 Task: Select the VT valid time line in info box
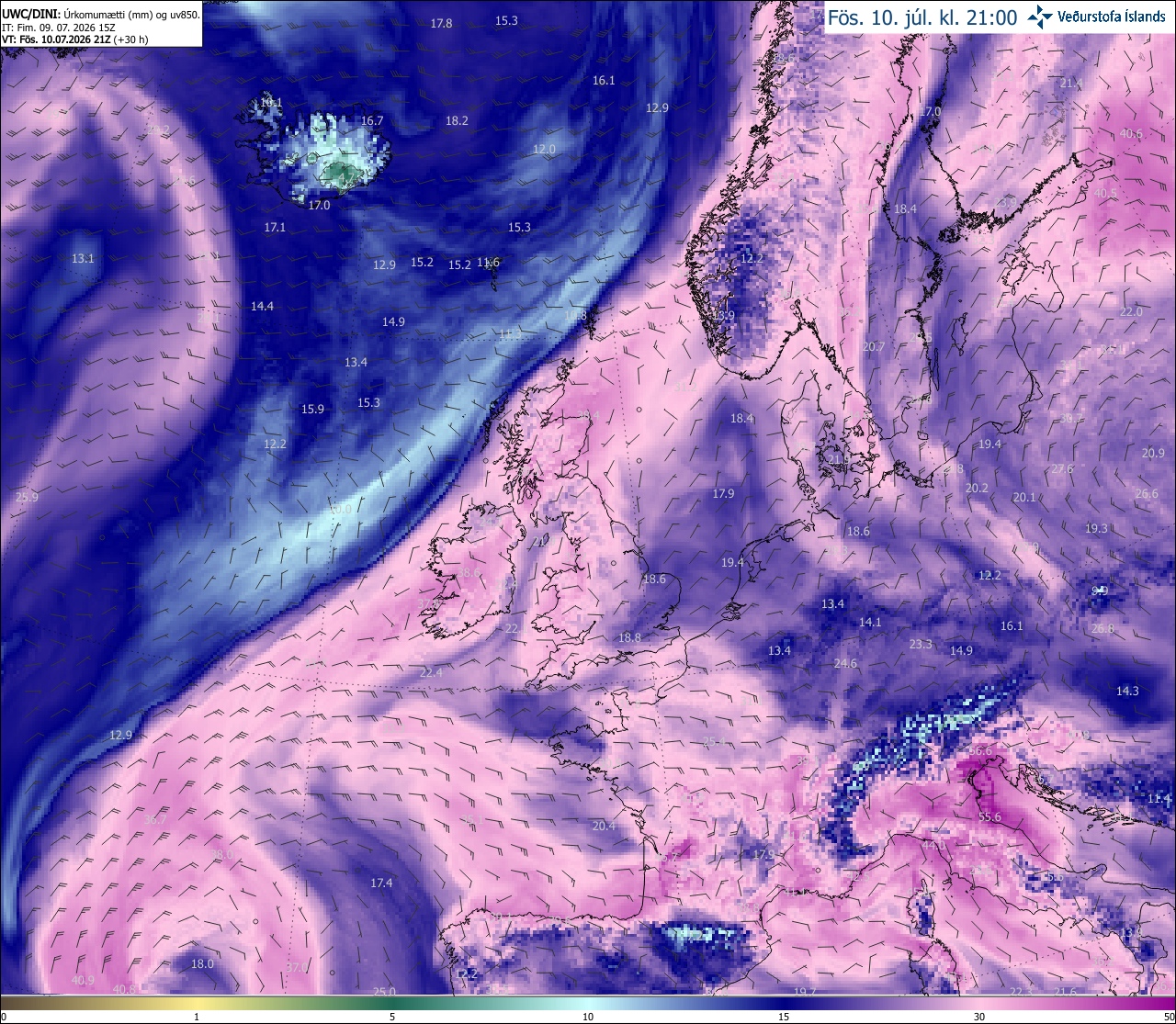(x=74, y=39)
